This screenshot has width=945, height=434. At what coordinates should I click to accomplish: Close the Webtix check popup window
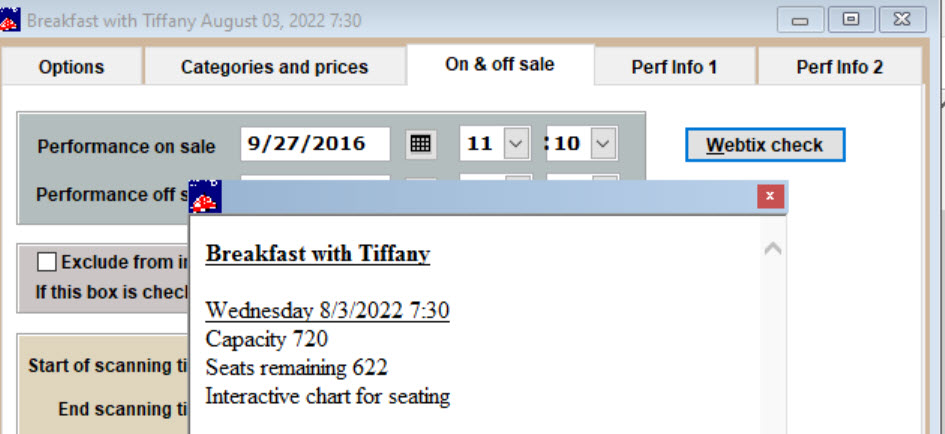coord(770,197)
